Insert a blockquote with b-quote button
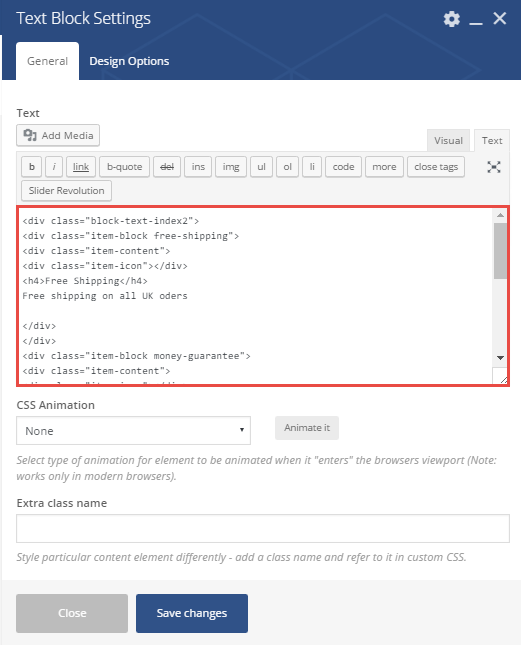Viewport: 521px width, 645px height. pos(124,167)
